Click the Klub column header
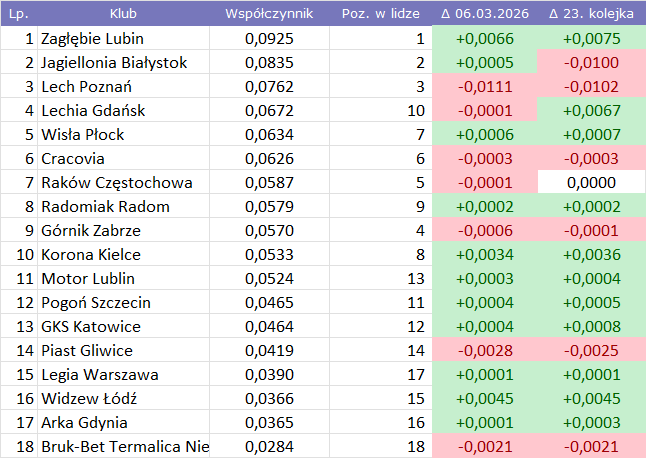This screenshot has height=458, width=646. click(123, 14)
